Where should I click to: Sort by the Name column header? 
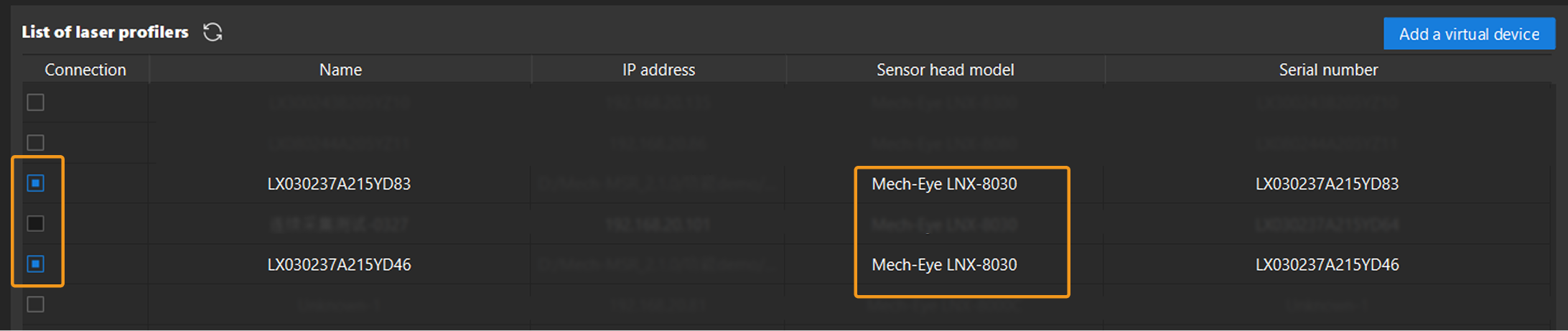tap(340, 70)
